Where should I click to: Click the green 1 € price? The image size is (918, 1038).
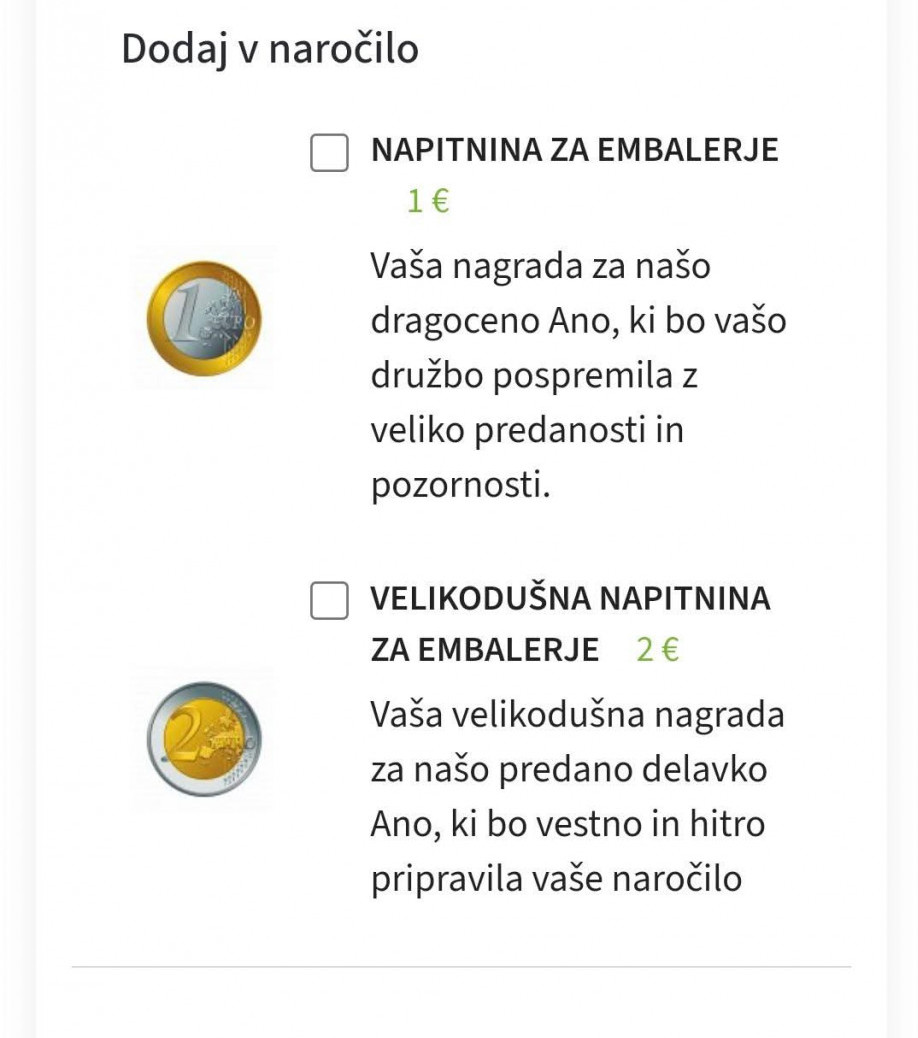pyautogui.click(x=428, y=201)
